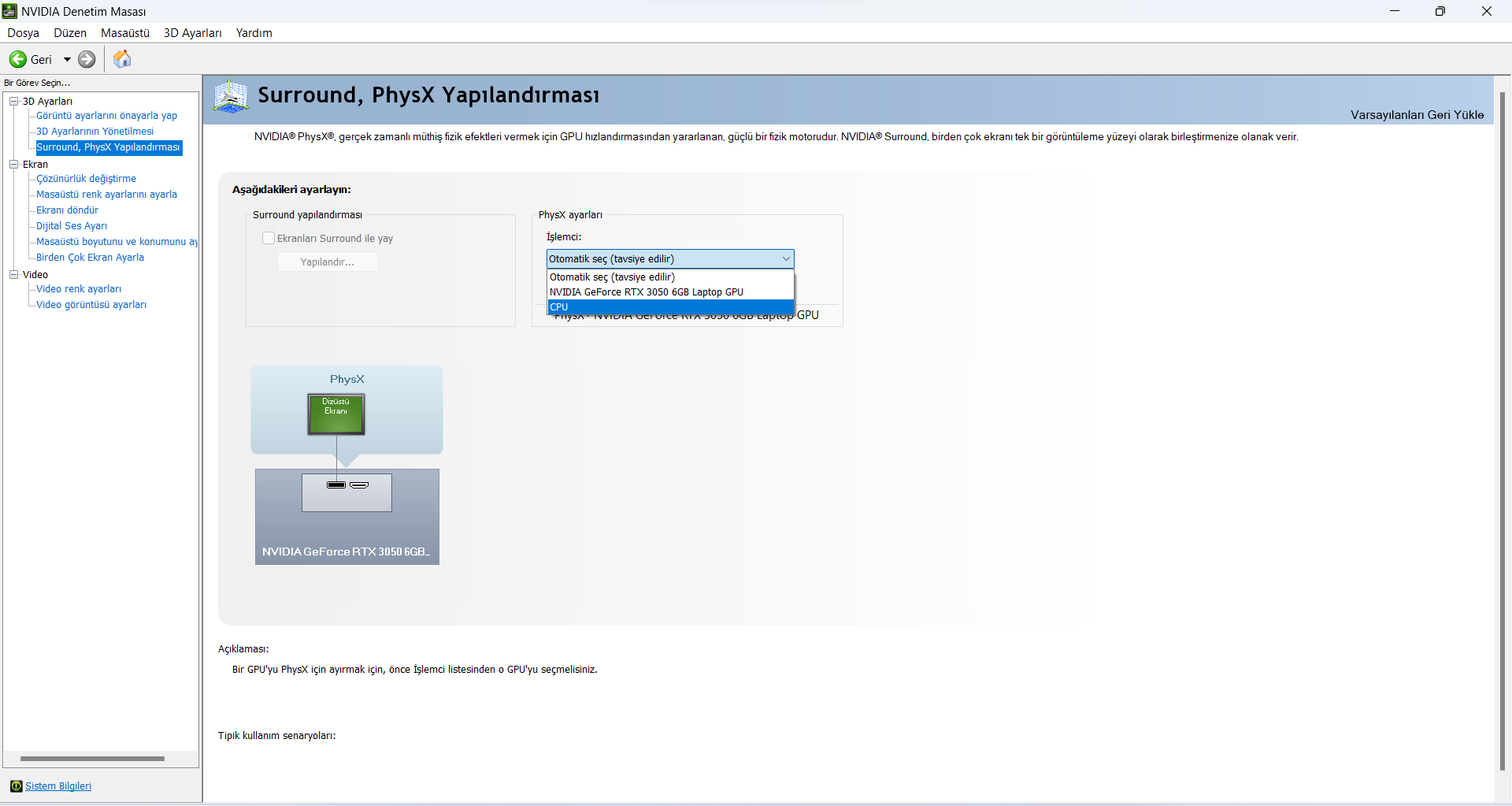Click the NVIDIA GeForce RTX 3050 6GB card label
The height and width of the screenshot is (806, 1512).
(x=346, y=552)
